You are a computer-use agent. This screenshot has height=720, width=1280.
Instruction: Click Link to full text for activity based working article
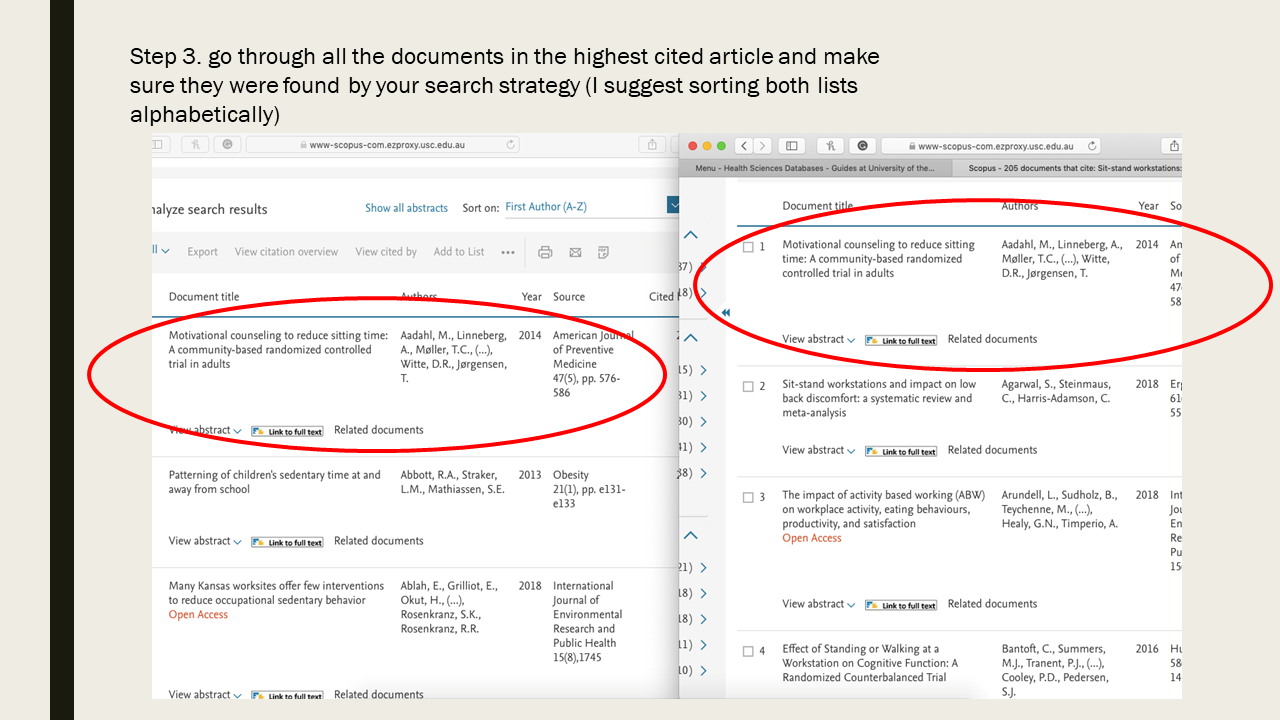901,606
